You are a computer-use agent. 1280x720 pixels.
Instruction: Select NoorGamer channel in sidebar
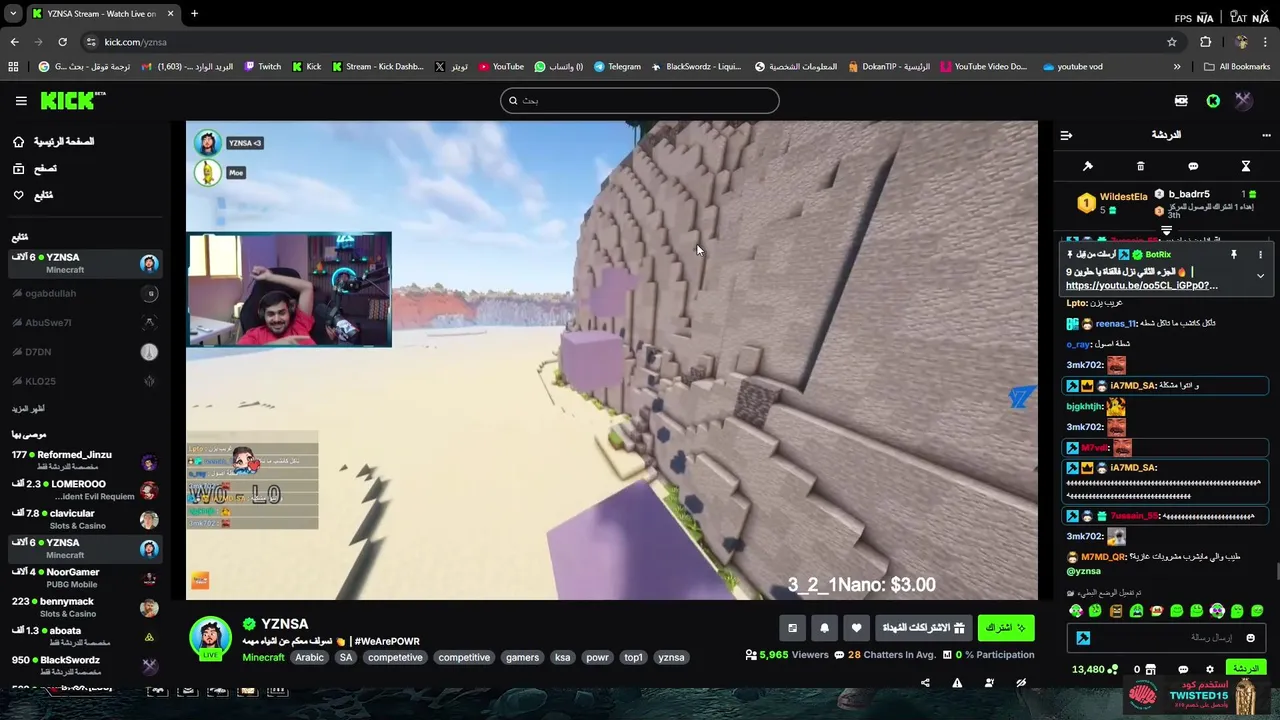pyautogui.click(x=85, y=578)
